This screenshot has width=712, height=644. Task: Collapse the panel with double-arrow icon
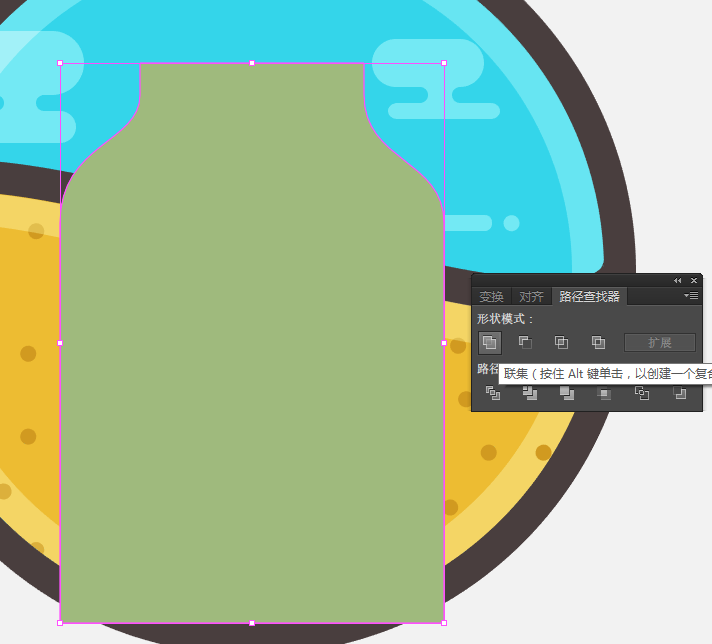pos(678,281)
